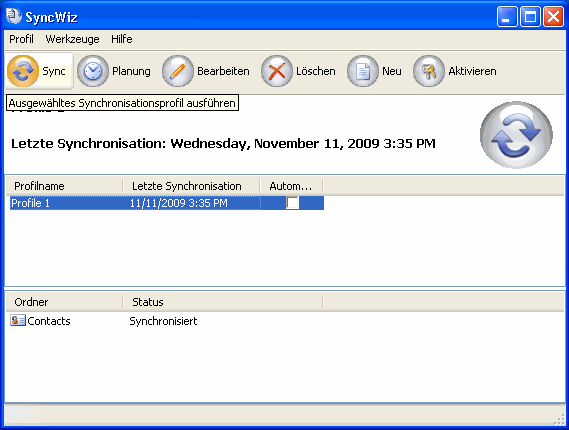The image size is (569, 430).
Task: Click the Ordner column header
Action: [64, 302]
